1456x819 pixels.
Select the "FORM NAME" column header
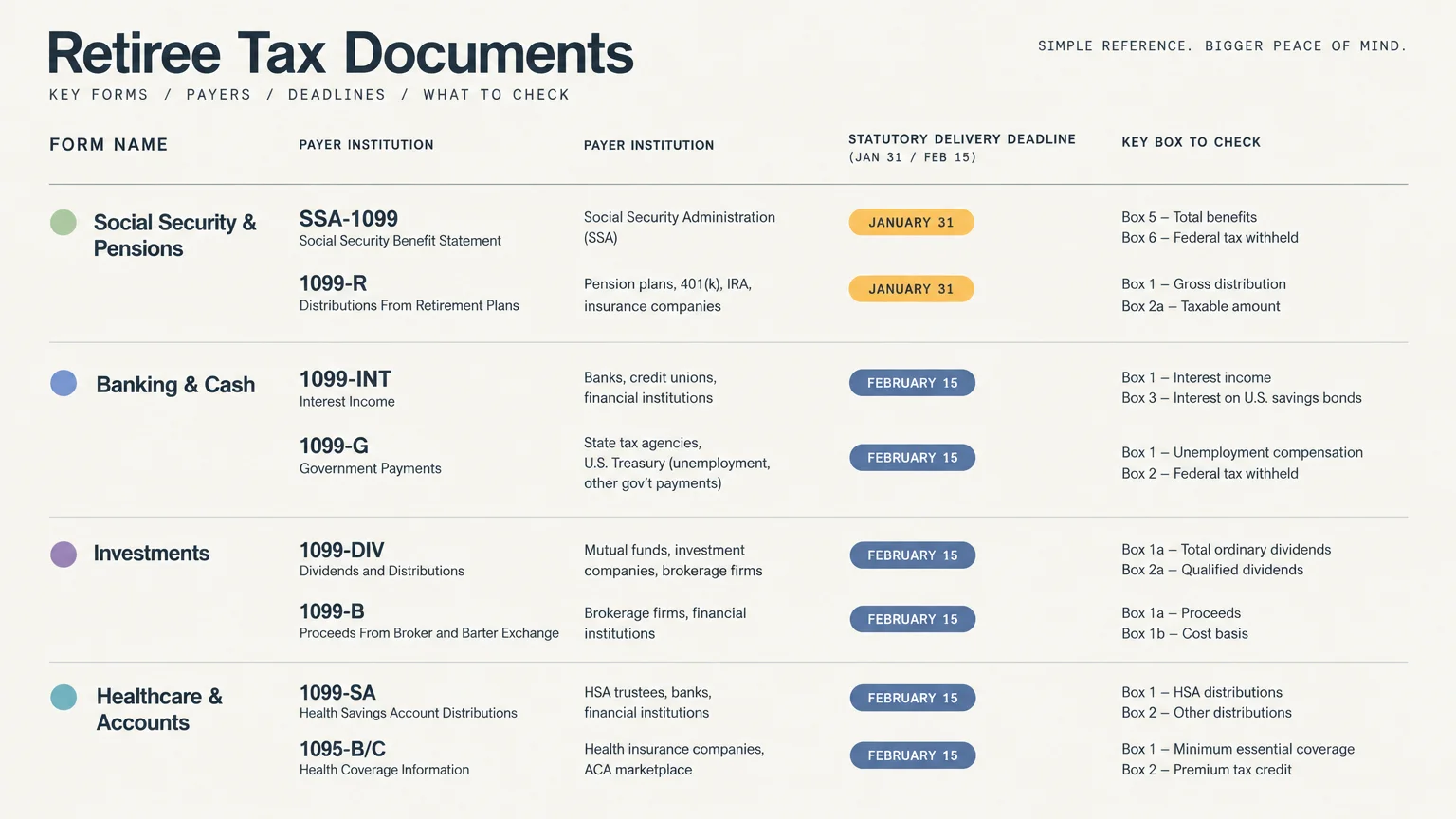(109, 144)
